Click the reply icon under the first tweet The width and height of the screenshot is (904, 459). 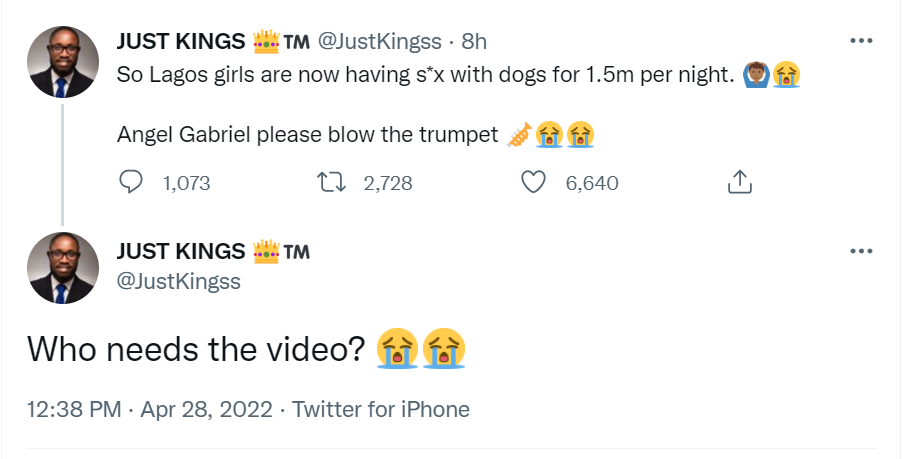(x=133, y=183)
